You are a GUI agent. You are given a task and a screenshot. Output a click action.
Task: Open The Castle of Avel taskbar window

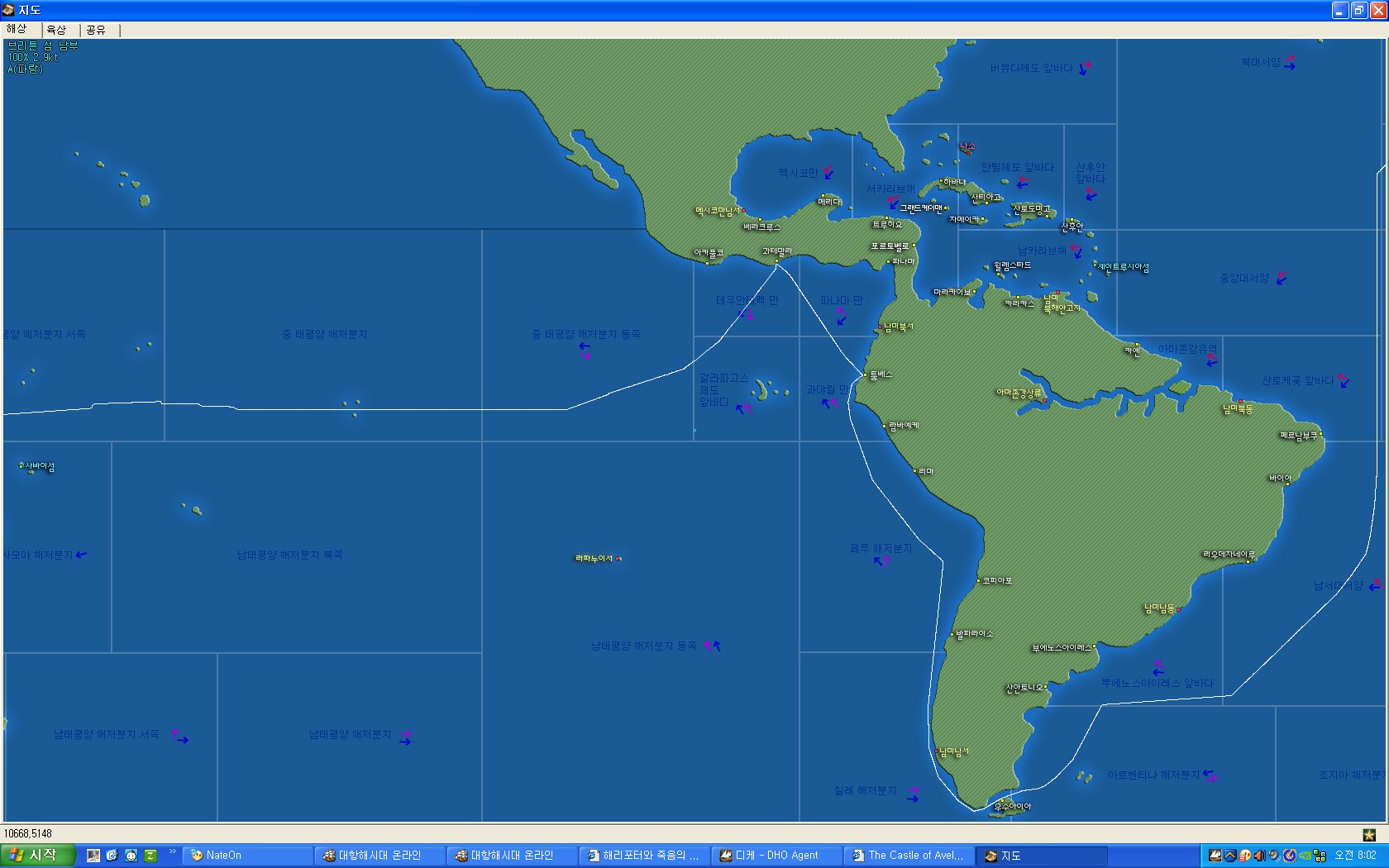tap(908, 856)
